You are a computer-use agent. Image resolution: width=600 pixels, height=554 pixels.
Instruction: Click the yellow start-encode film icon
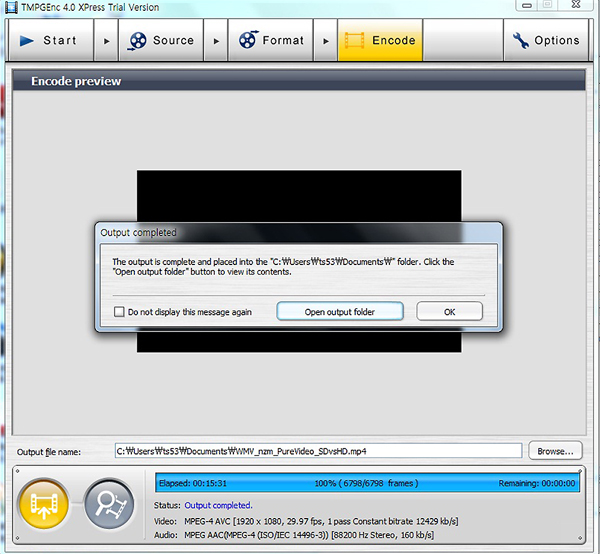tap(44, 503)
